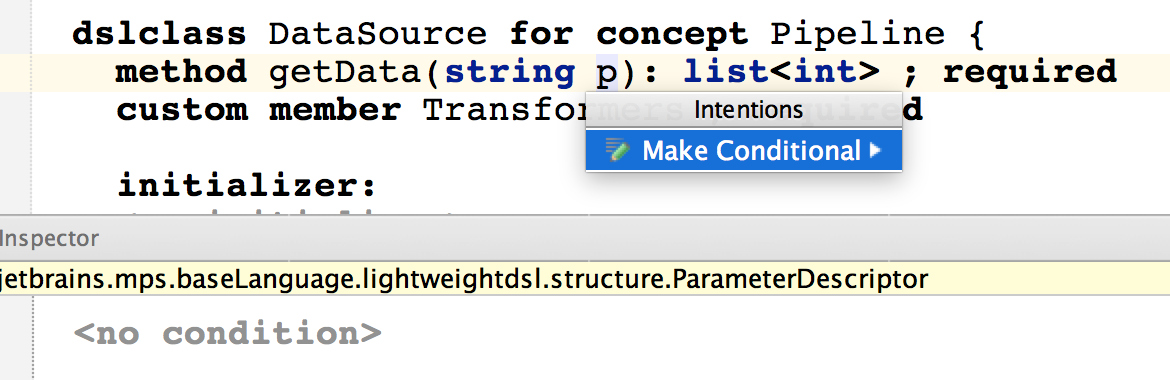
Task: Click the for concept keywords
Action: point(629,34)
